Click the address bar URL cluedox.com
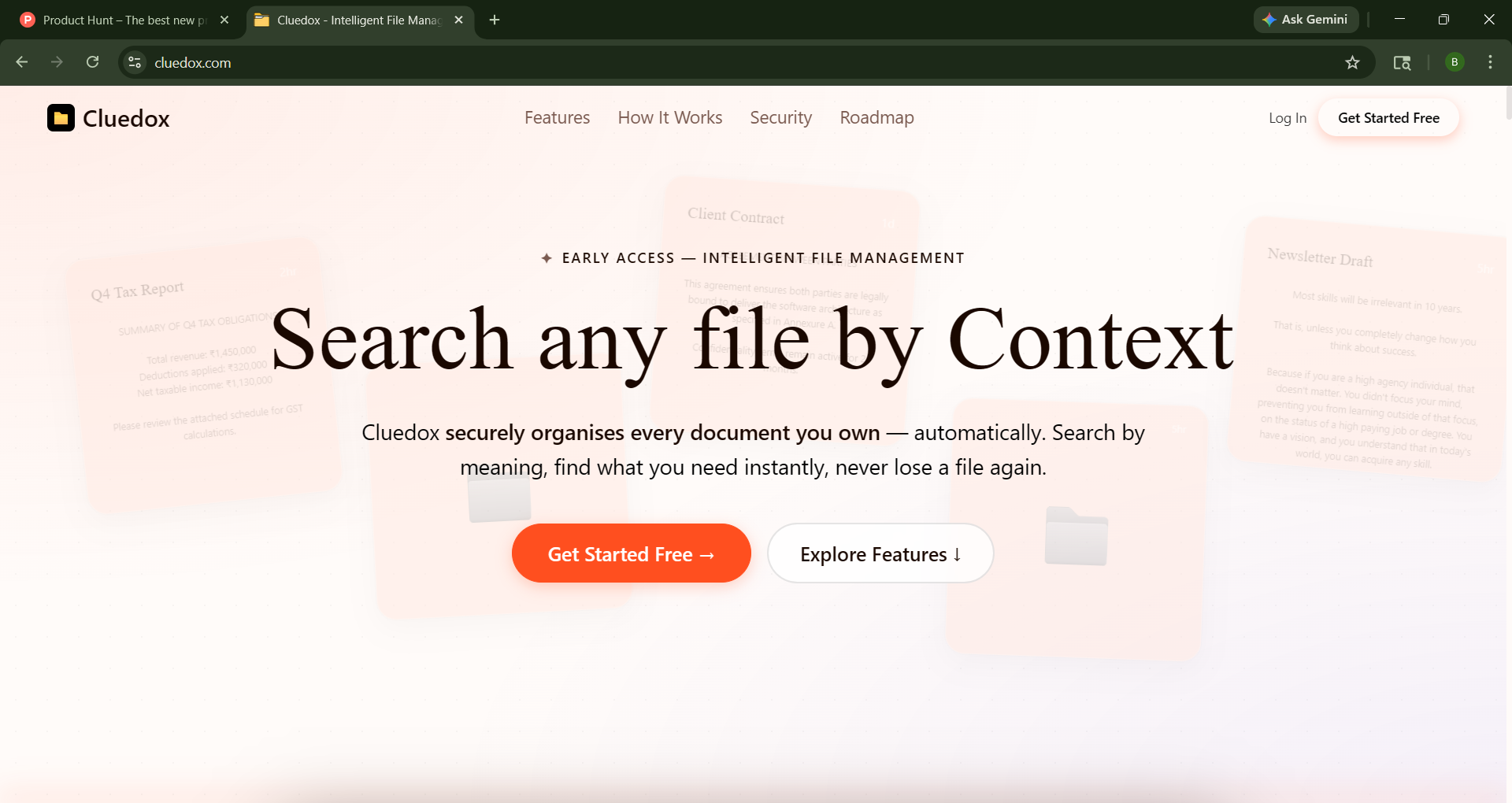Screen dimensions: 1512x803 (193, 63)
